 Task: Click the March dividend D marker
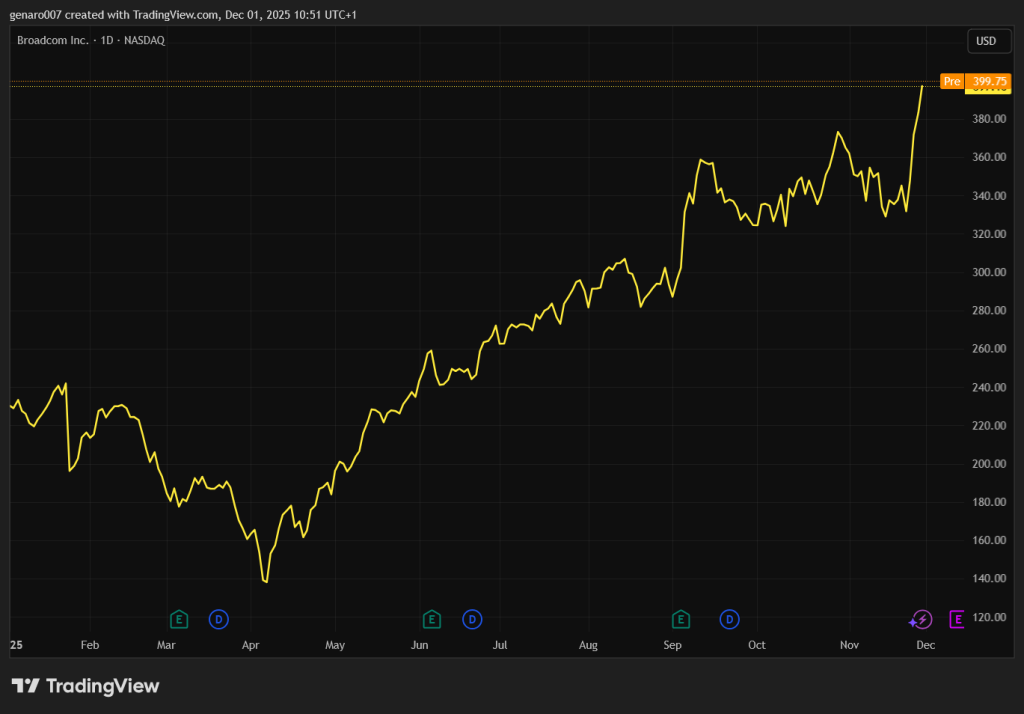coord(218,619)
